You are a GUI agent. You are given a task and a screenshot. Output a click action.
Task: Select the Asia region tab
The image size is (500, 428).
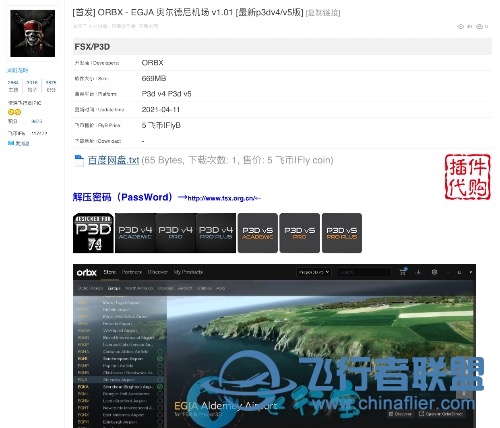coord(221,288)
